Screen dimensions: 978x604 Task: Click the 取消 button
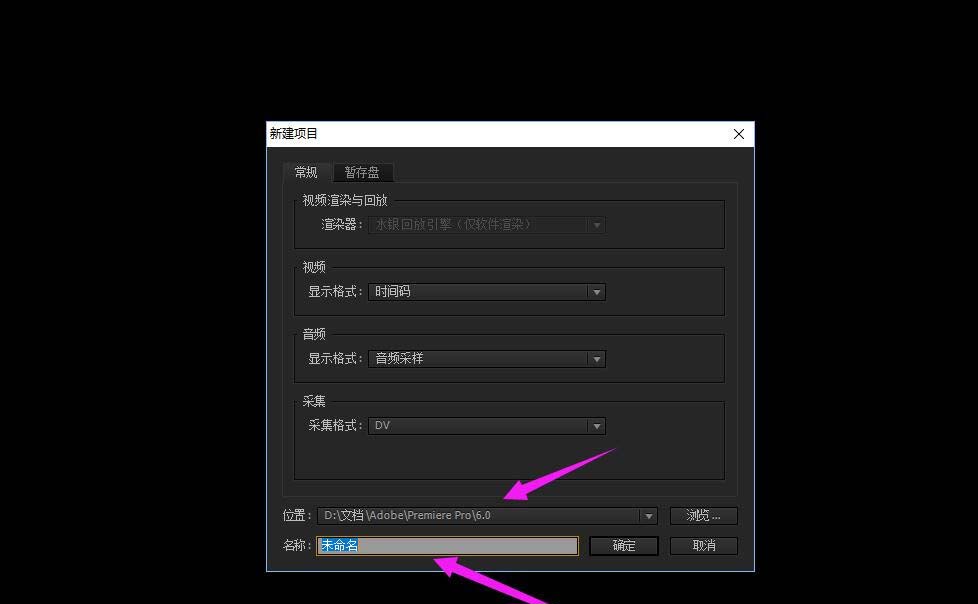pos(703,545)
